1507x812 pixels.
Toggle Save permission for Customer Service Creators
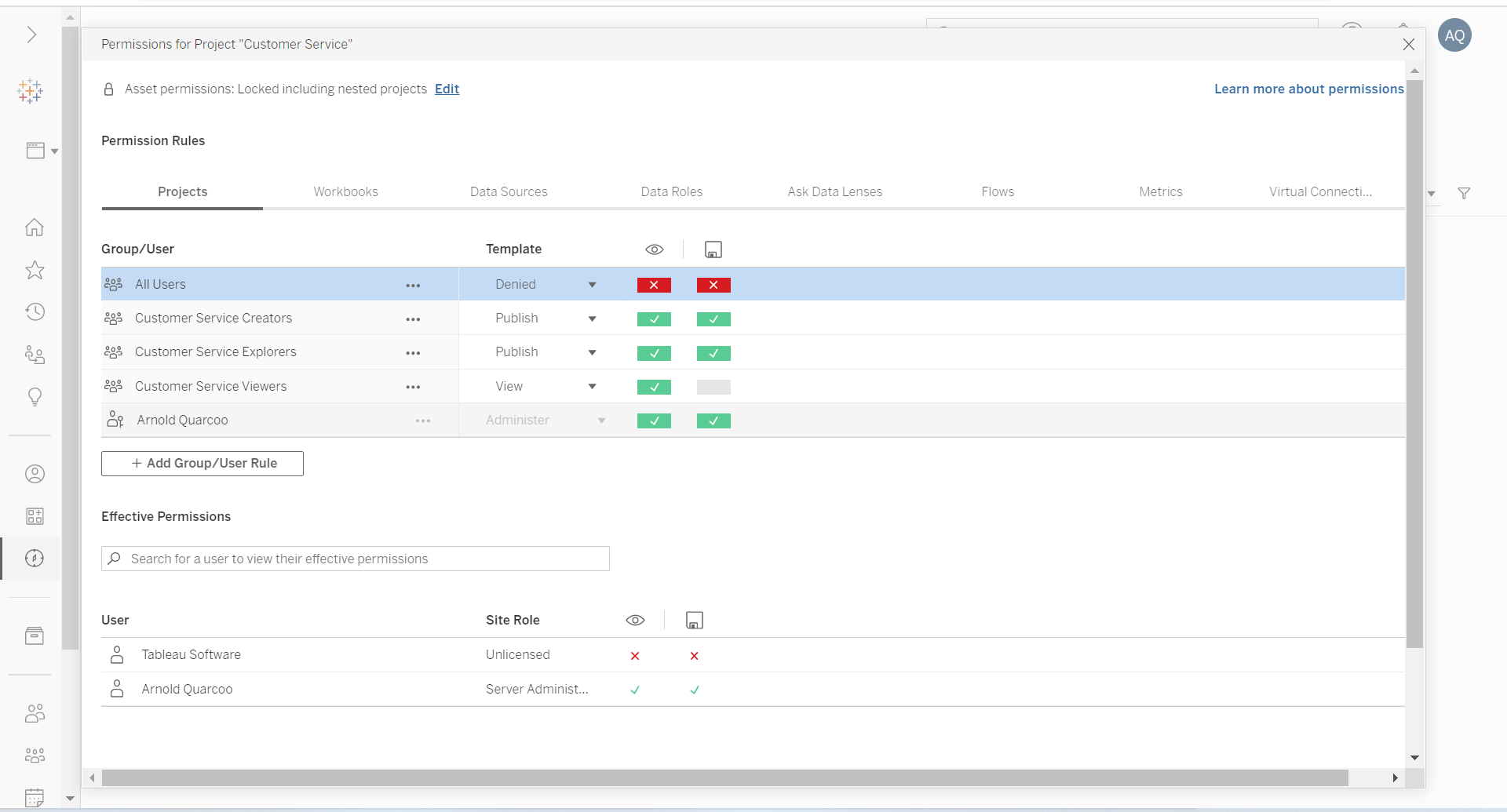coord(713,319)
